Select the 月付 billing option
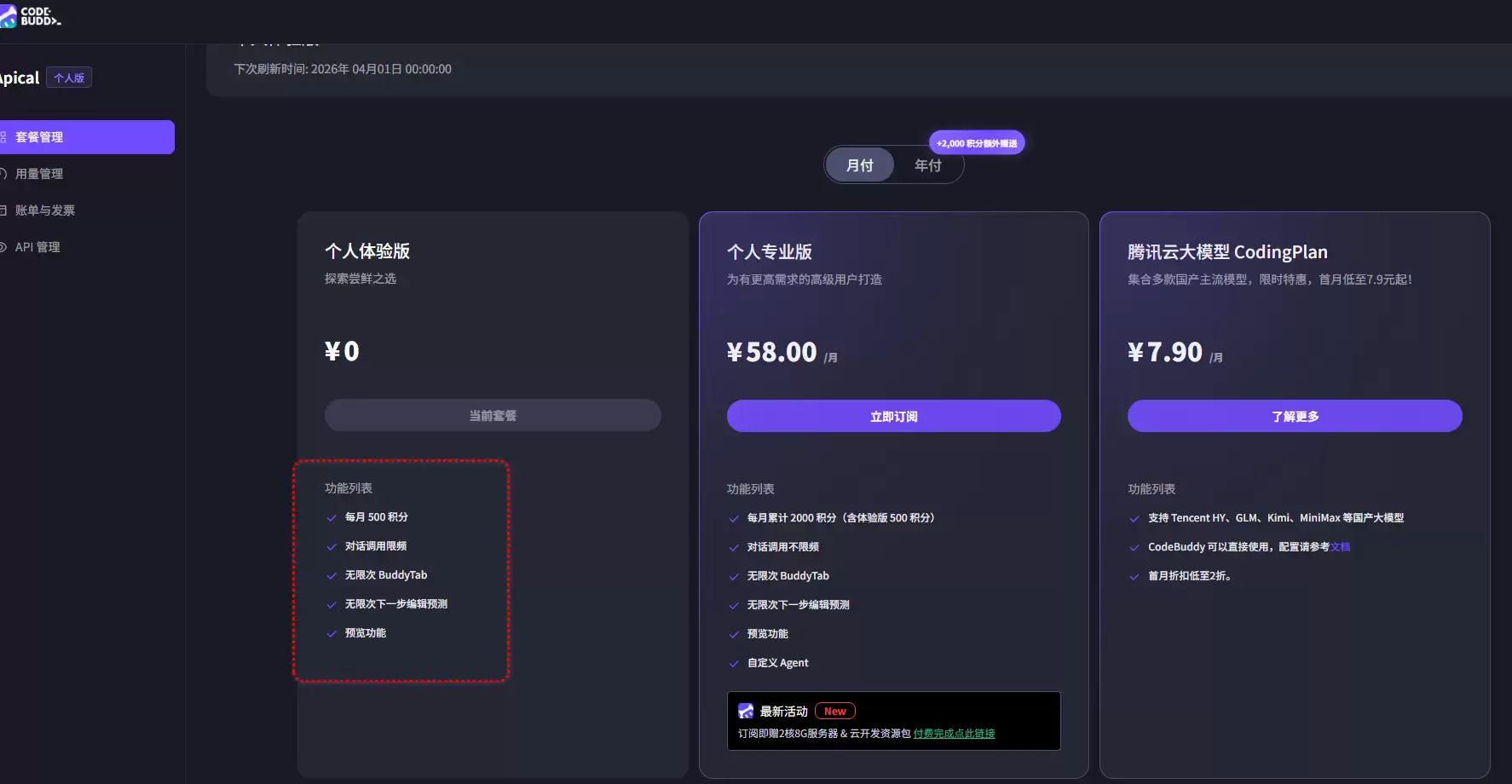Screen dimensions: 1512x784 coord(859,165)
